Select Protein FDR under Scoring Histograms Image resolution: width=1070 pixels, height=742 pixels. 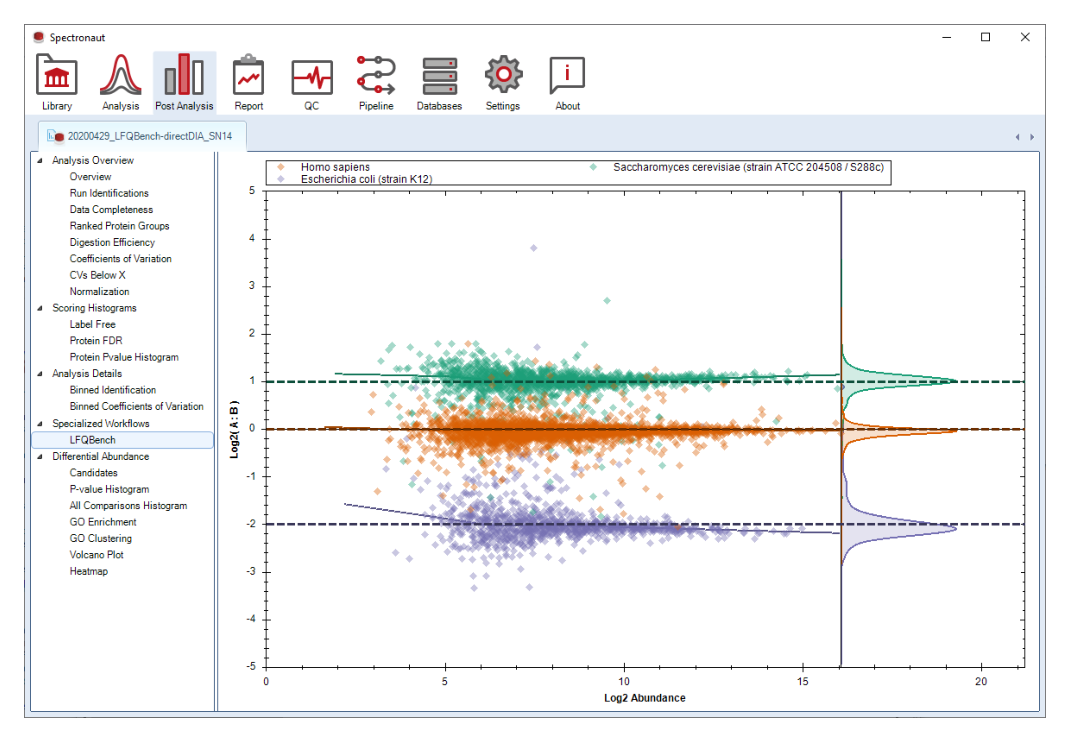[96, 340]
